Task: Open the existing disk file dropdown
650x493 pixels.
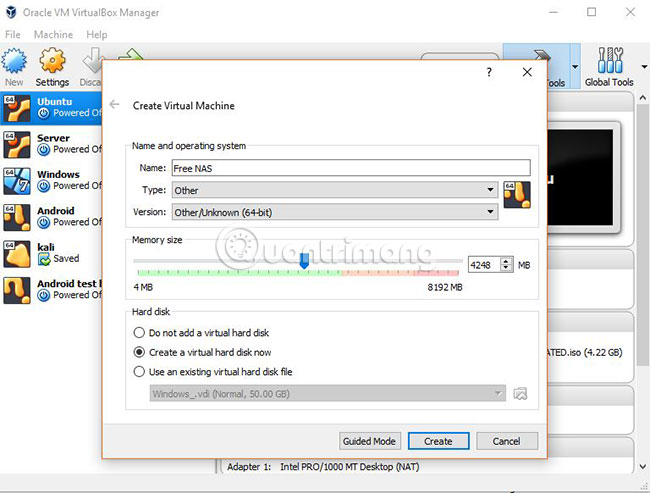Action: tap(327, 393)
